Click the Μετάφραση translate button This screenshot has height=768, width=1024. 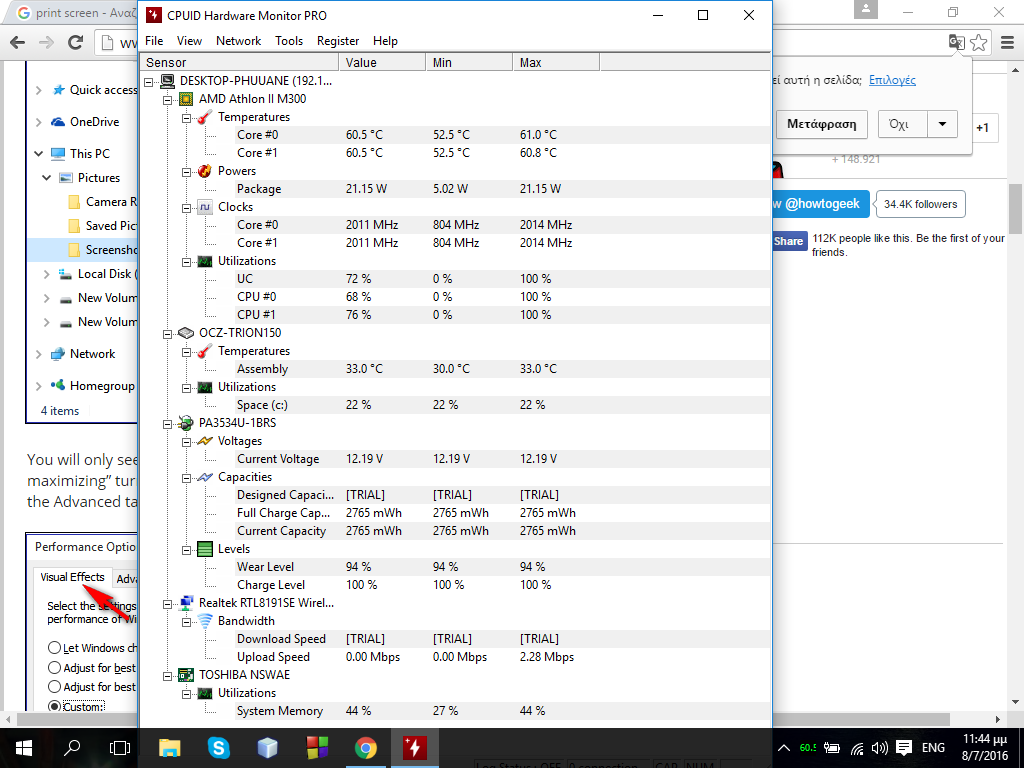tap(822, 124)
